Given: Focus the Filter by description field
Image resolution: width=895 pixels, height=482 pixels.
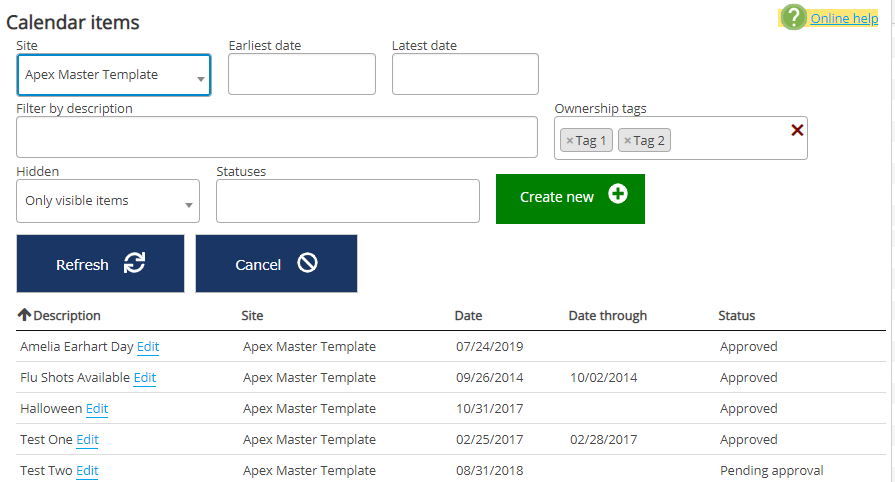Looking at the screenshot, I should pyautogui.click(x=276, y=137).
